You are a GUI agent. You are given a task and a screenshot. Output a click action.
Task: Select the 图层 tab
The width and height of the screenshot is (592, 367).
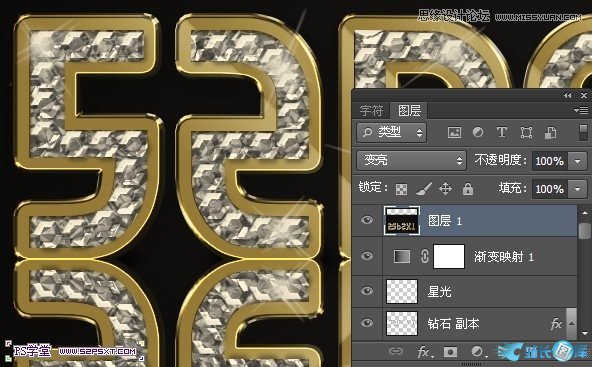pyautogui.click(x=409, y=110)
